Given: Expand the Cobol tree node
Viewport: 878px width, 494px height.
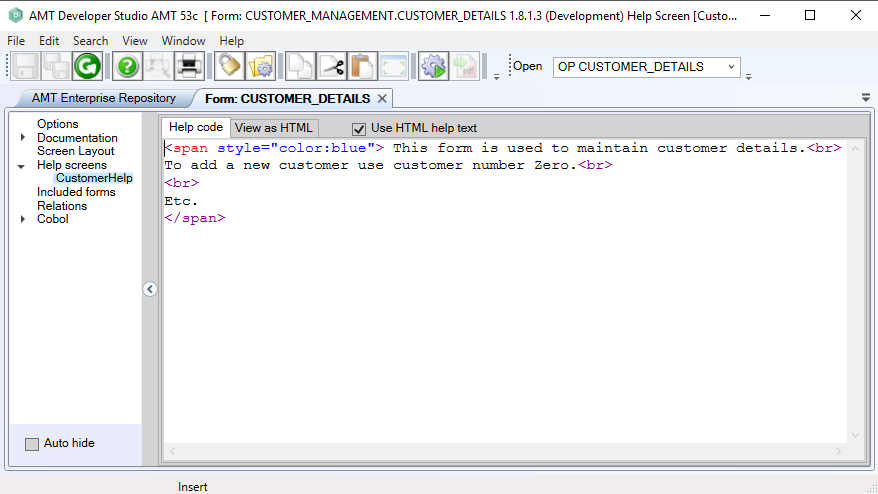Looking at the screenshot, I should (x=22, y=219).
